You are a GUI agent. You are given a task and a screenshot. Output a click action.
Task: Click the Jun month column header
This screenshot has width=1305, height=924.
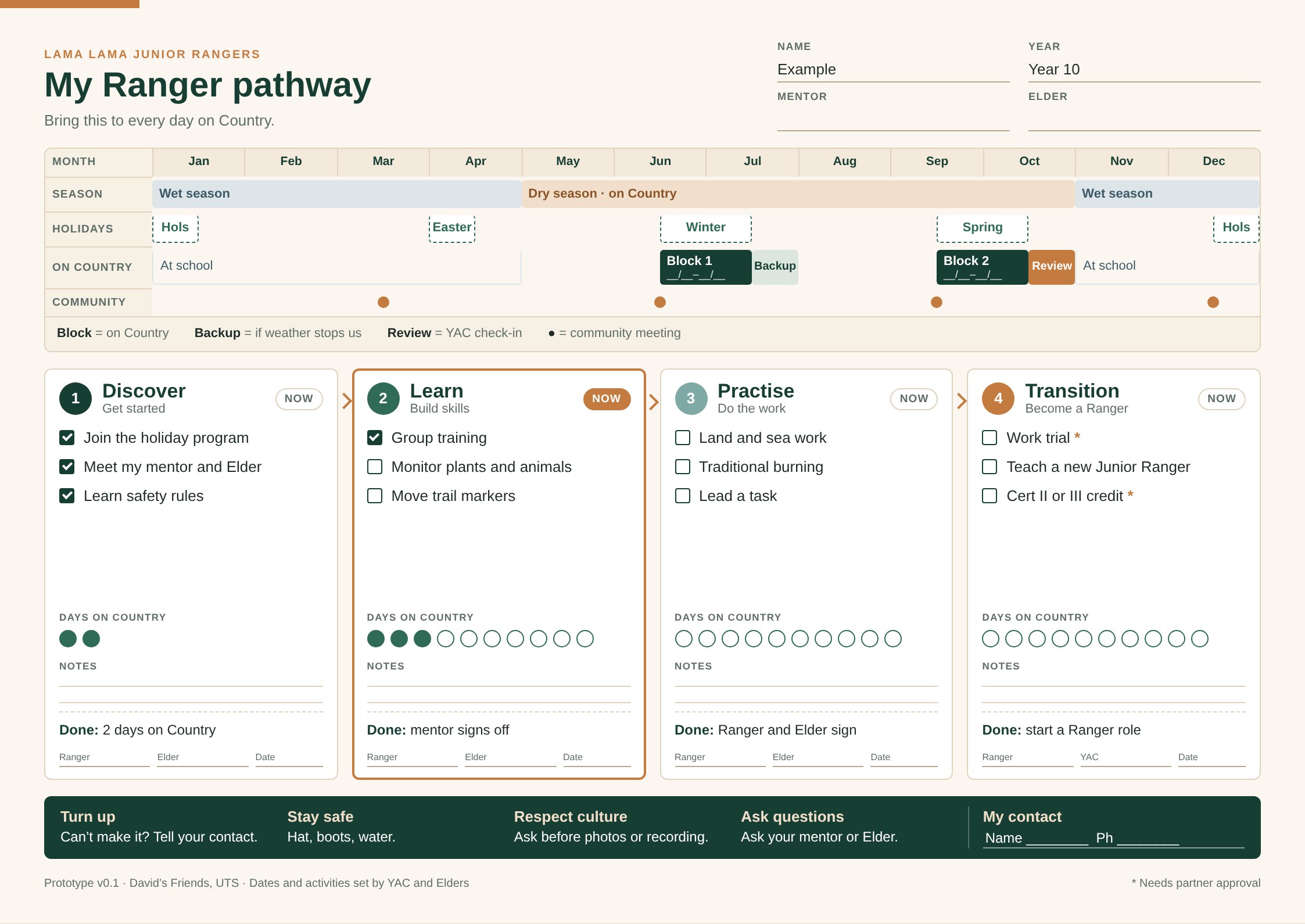point(660,162)
